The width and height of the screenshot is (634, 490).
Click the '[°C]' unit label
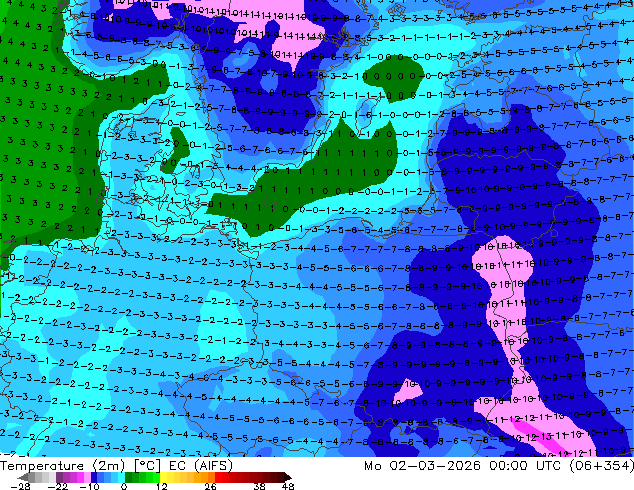[x=147, y=466]
